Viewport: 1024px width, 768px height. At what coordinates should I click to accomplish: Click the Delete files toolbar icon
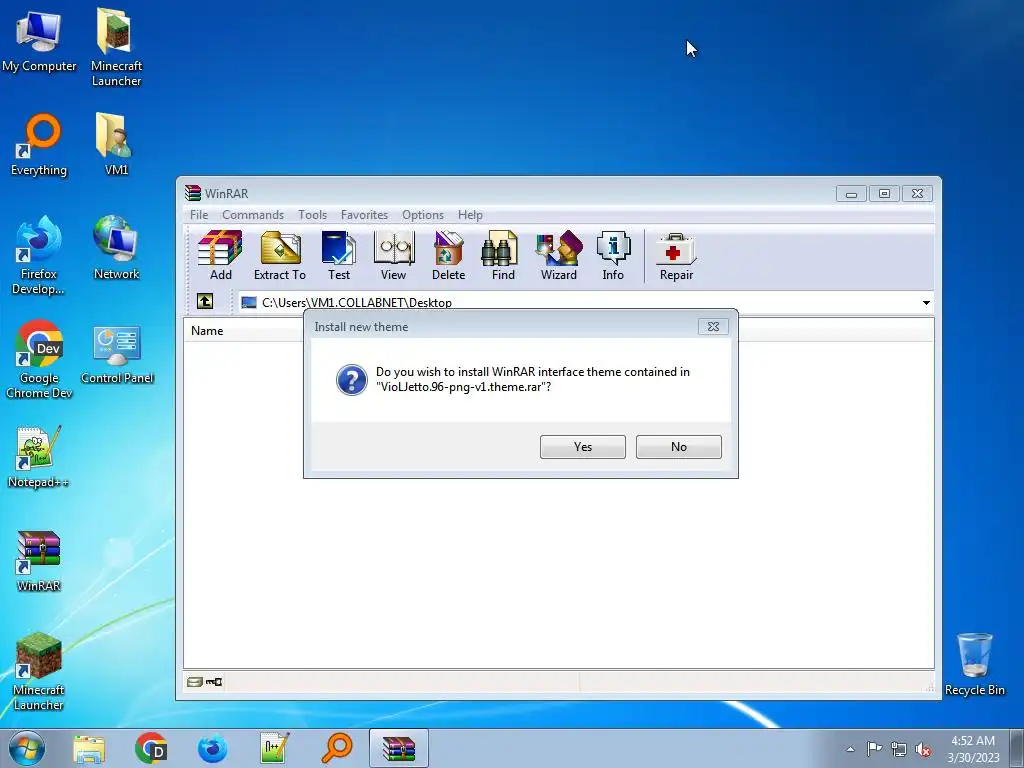[x=448, y=255]
